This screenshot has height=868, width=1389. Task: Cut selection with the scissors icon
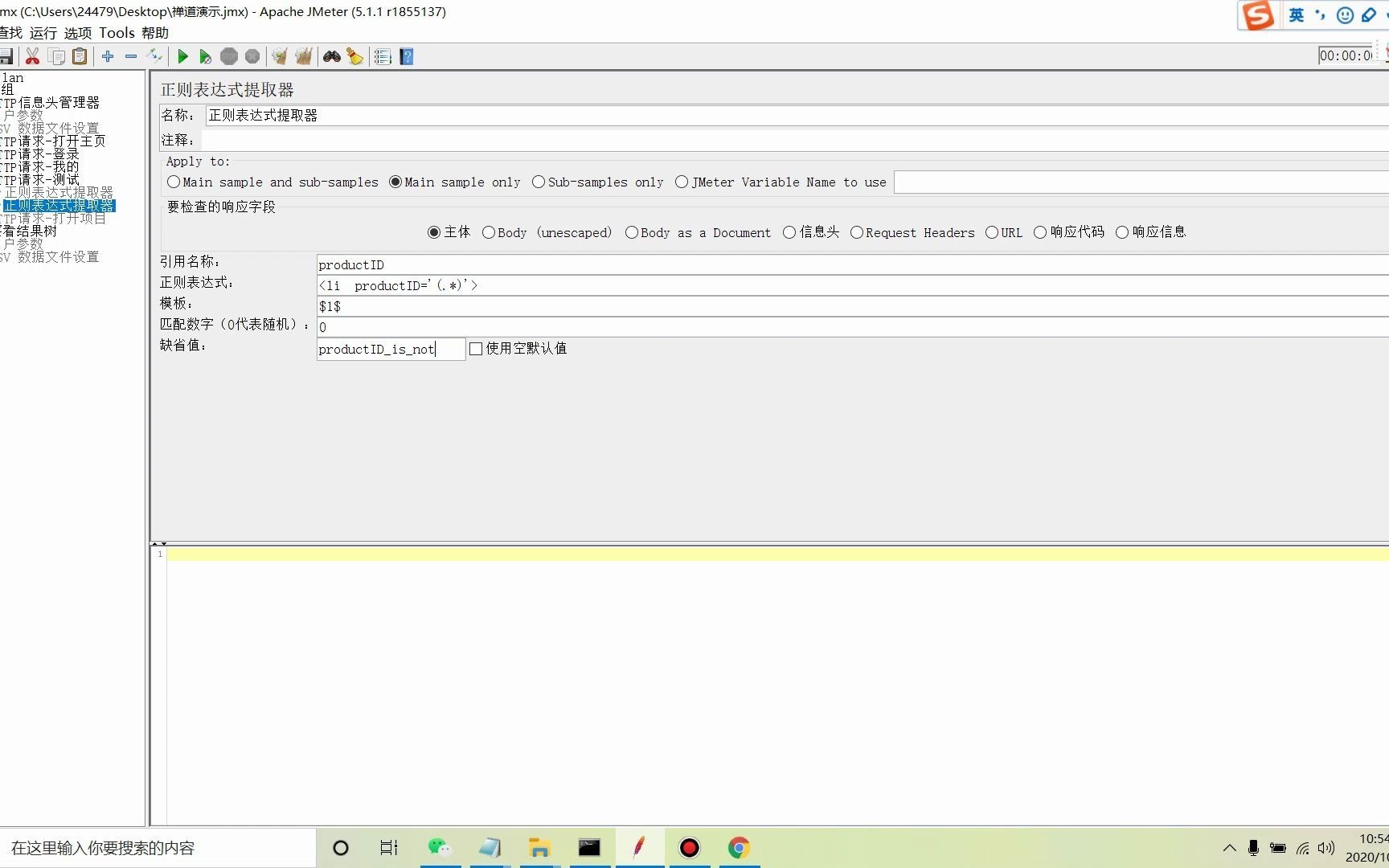pyautogui.click(x=33, y=56)
